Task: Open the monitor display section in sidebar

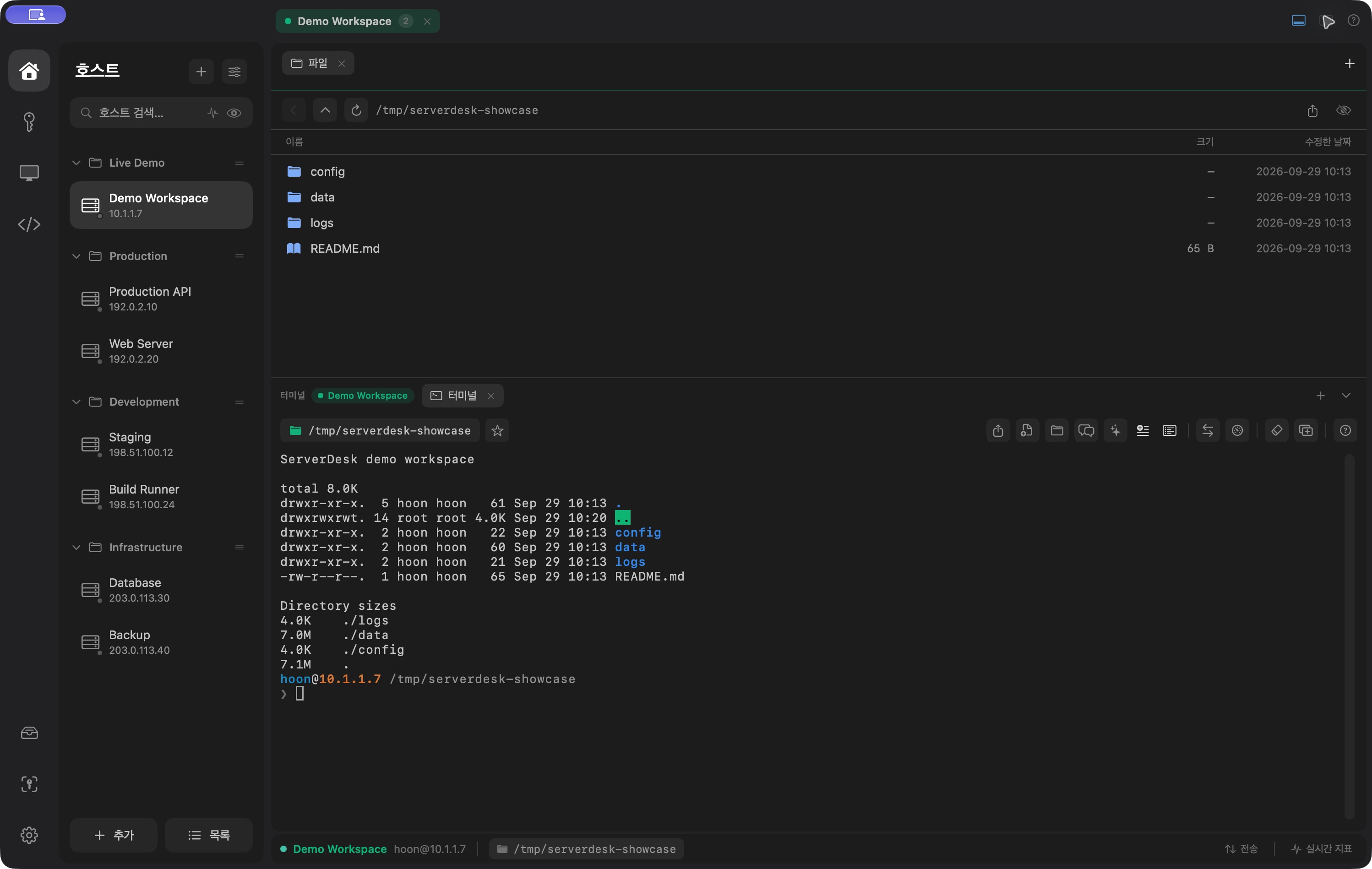Action: tap(29, 173)
